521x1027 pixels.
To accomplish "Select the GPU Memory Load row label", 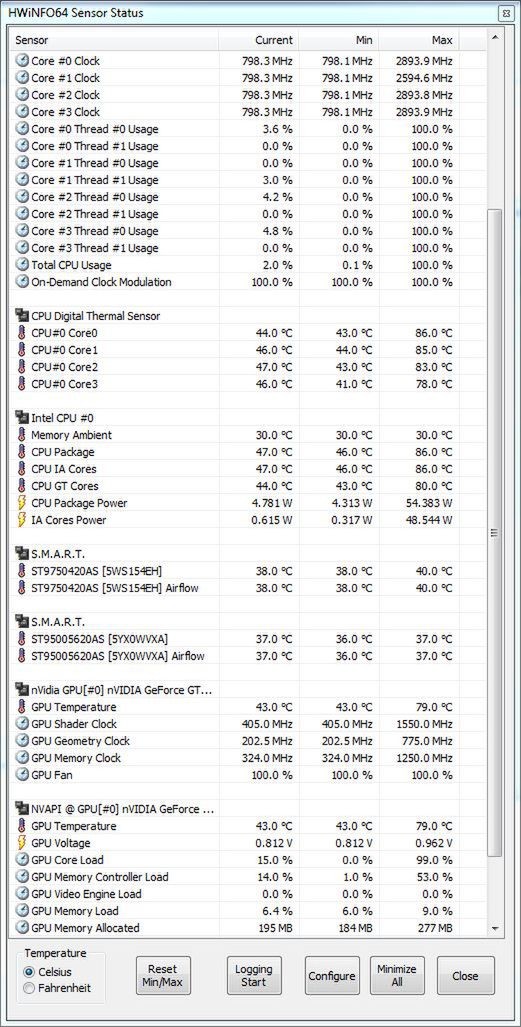I will pyautogui.click(x=75, y=912).
